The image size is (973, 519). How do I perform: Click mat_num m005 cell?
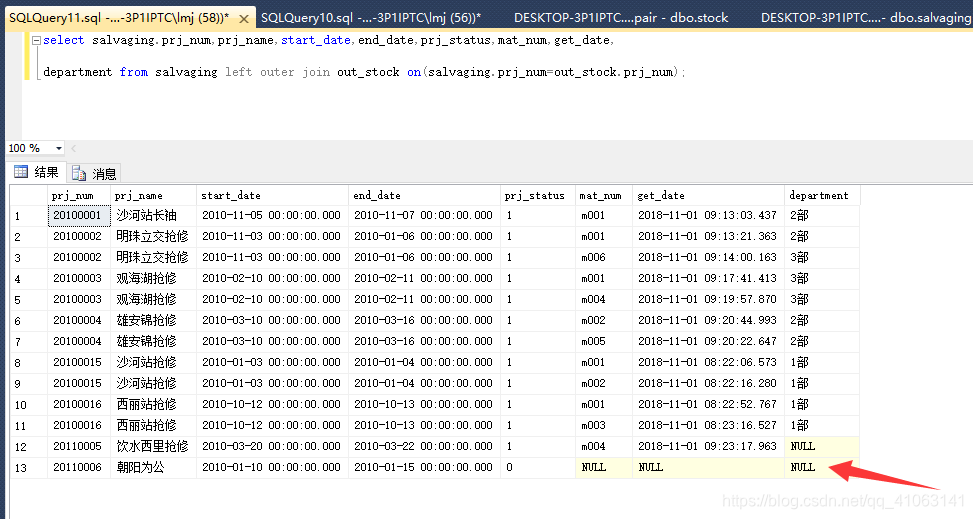pyautogui.click(x=604, y=341)
